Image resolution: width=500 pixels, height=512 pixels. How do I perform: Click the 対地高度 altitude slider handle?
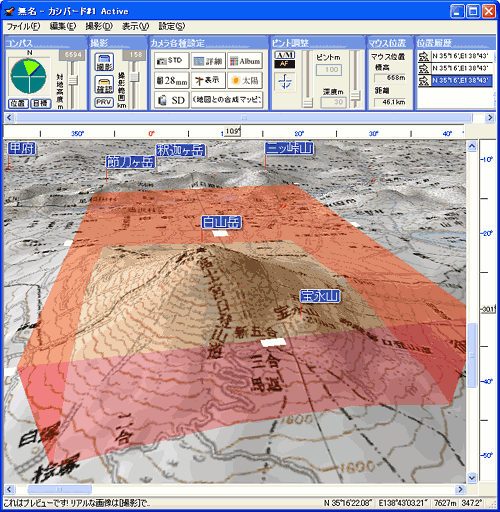point(73,80)
